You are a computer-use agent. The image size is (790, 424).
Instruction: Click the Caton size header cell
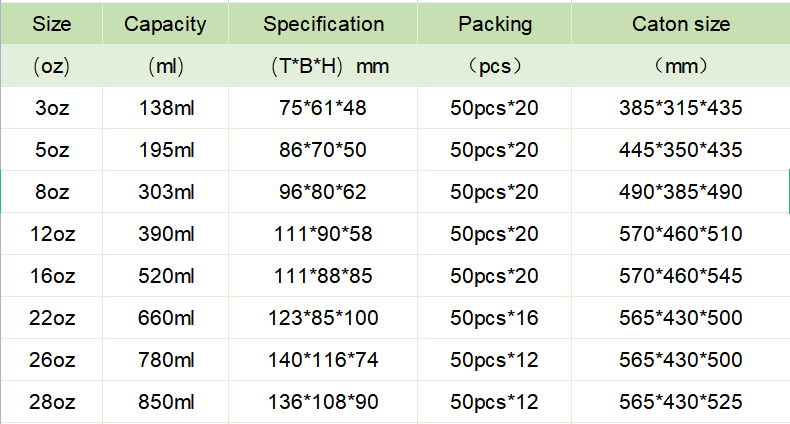pos(681,23)
